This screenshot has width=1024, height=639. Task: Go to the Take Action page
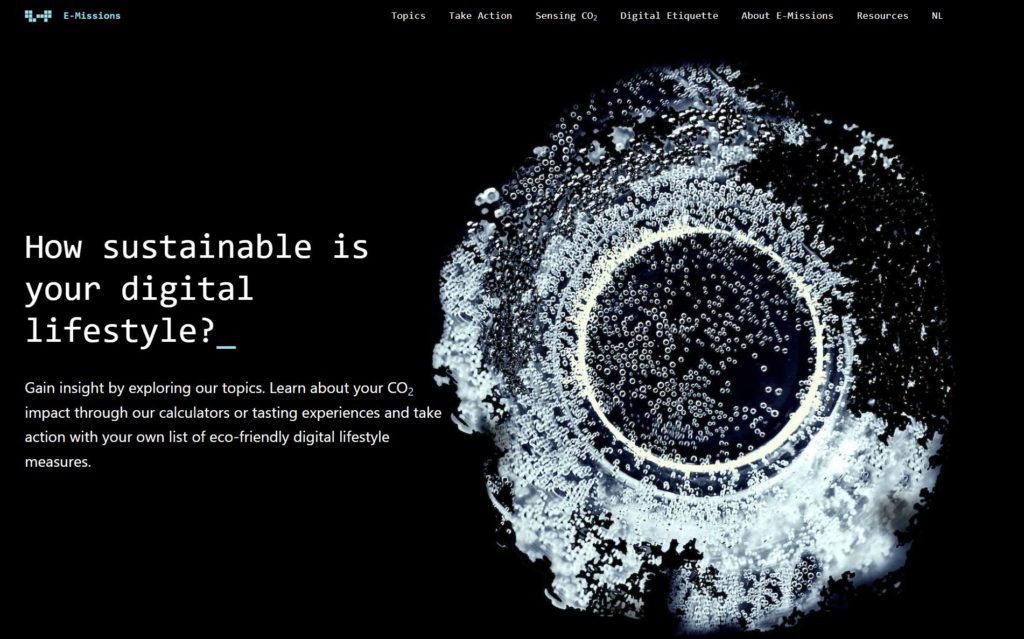480,16
